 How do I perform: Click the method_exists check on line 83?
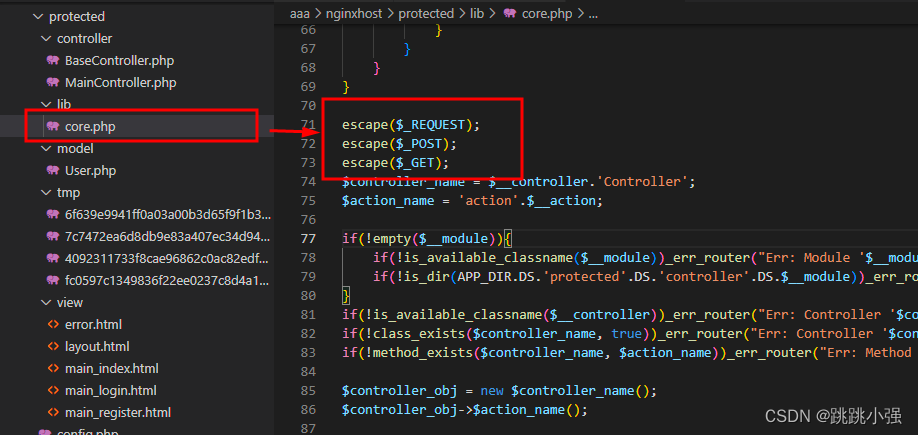click(x=630, y=352)
